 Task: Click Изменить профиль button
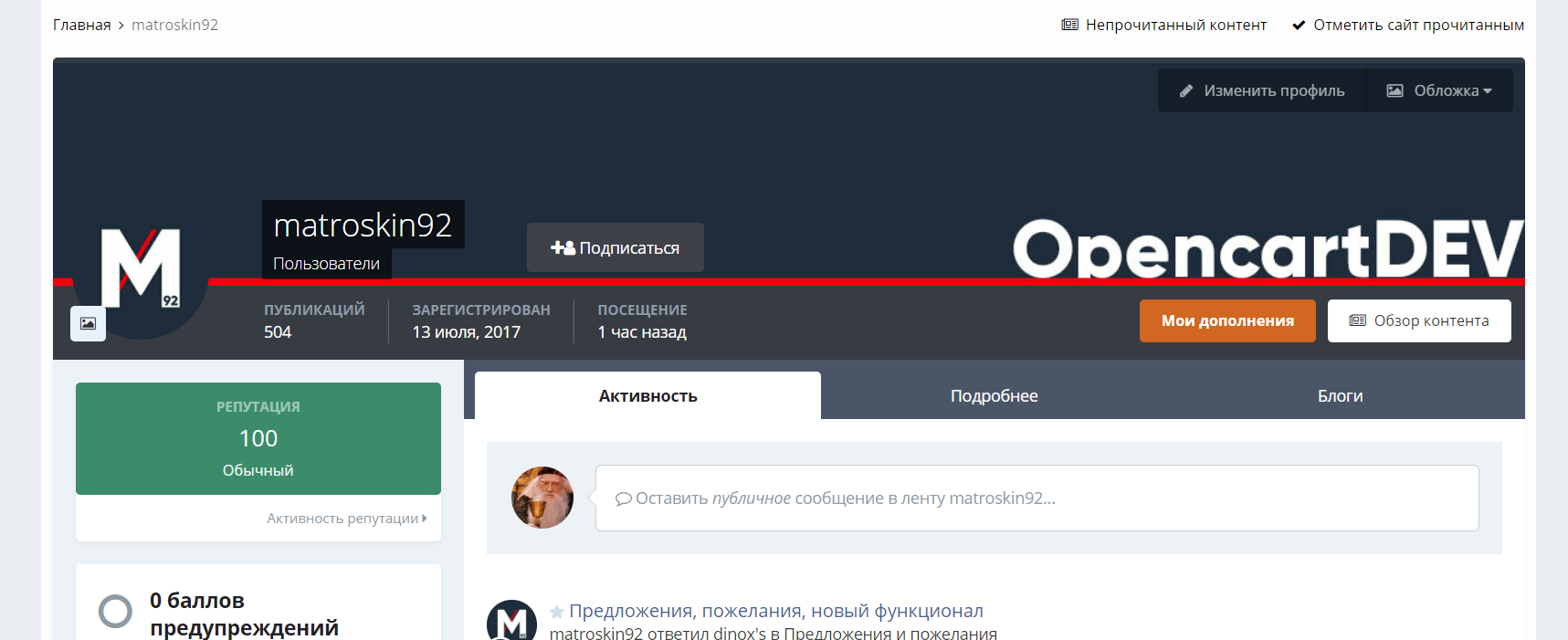[x=1262, y=90]
